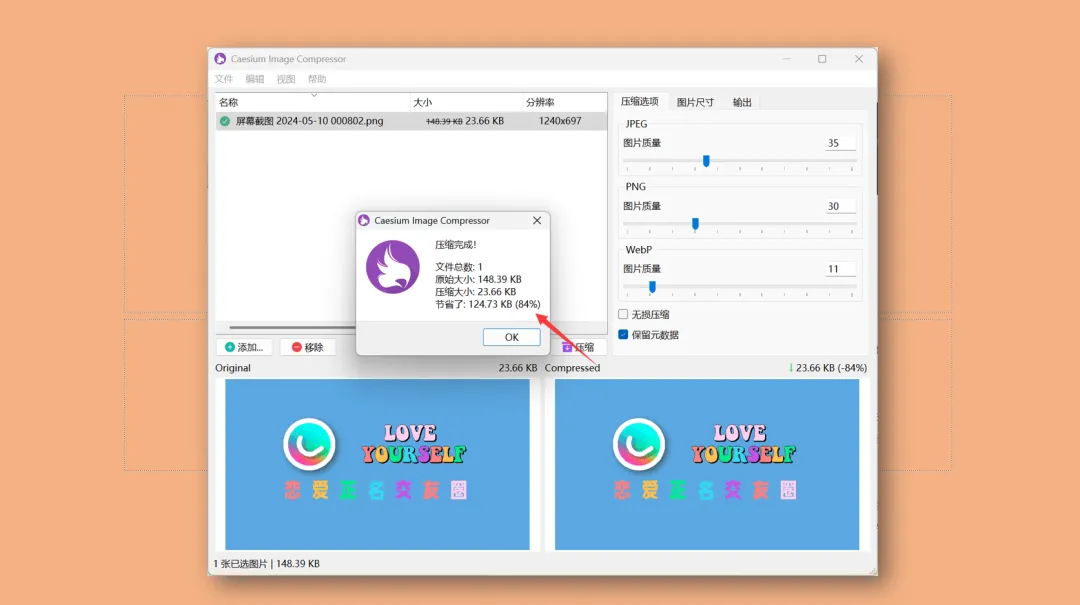Click the Original preview image
The width and height of the screenshot is (1080, 605).
pos(377,464)
